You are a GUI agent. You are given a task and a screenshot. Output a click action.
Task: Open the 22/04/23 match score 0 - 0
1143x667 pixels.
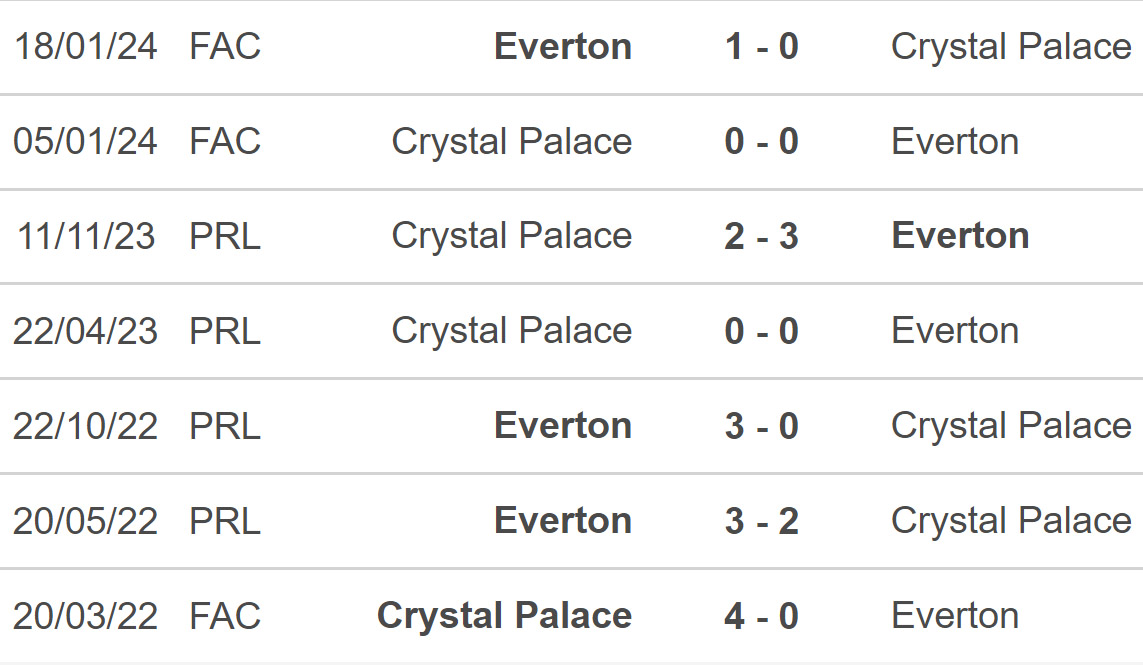coord(762,331)
